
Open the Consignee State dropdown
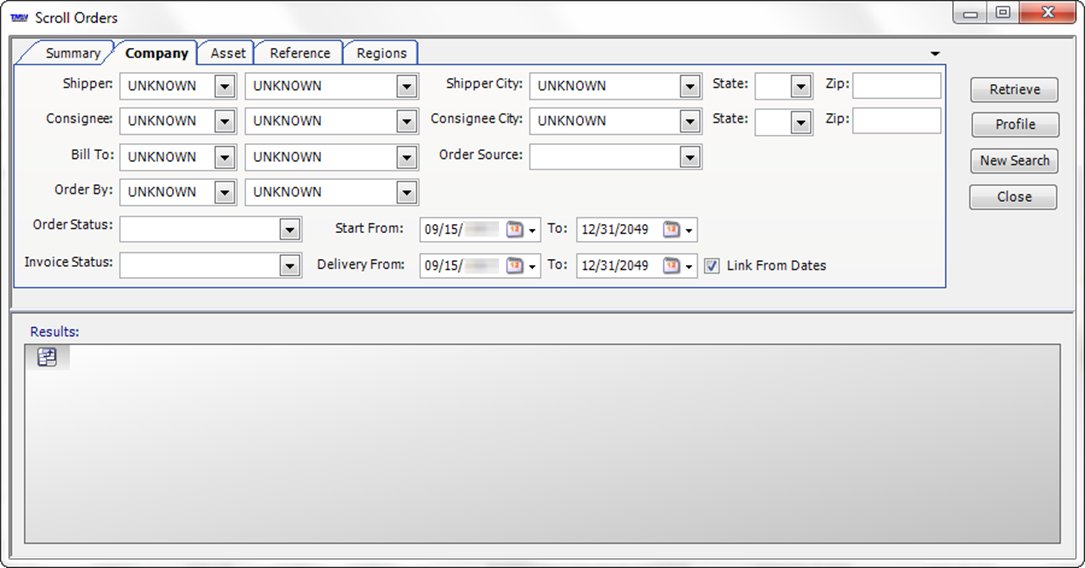coord(801,122)
